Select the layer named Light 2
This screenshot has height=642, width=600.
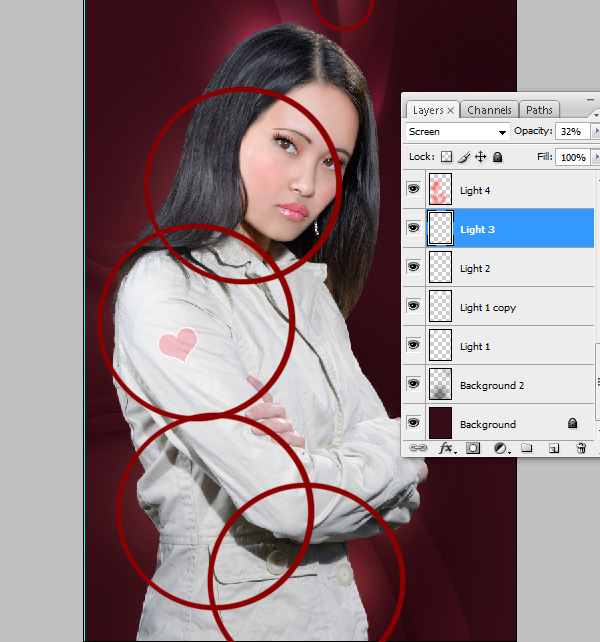[x=475, y=269]
